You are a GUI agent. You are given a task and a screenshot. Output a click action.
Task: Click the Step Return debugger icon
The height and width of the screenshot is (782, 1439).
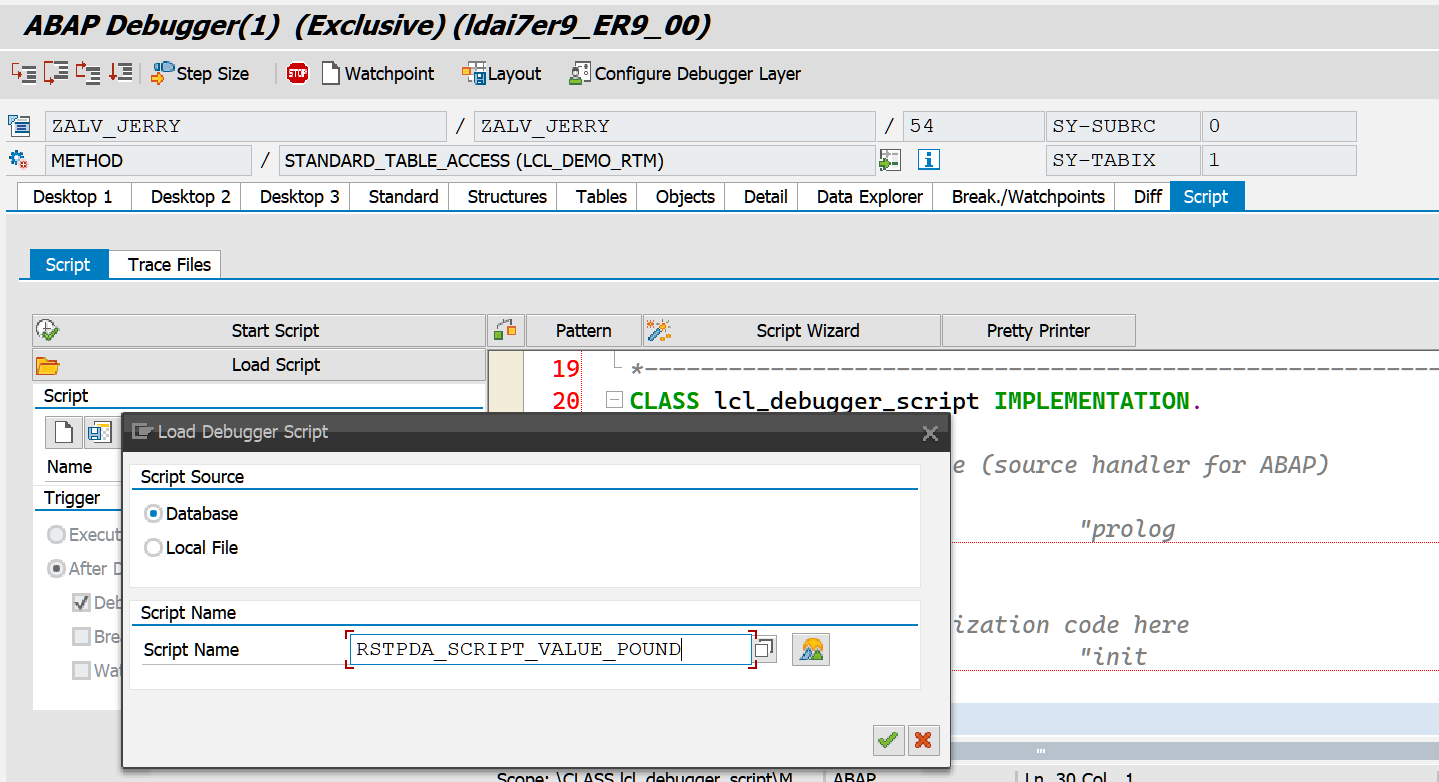click(88, 73)
